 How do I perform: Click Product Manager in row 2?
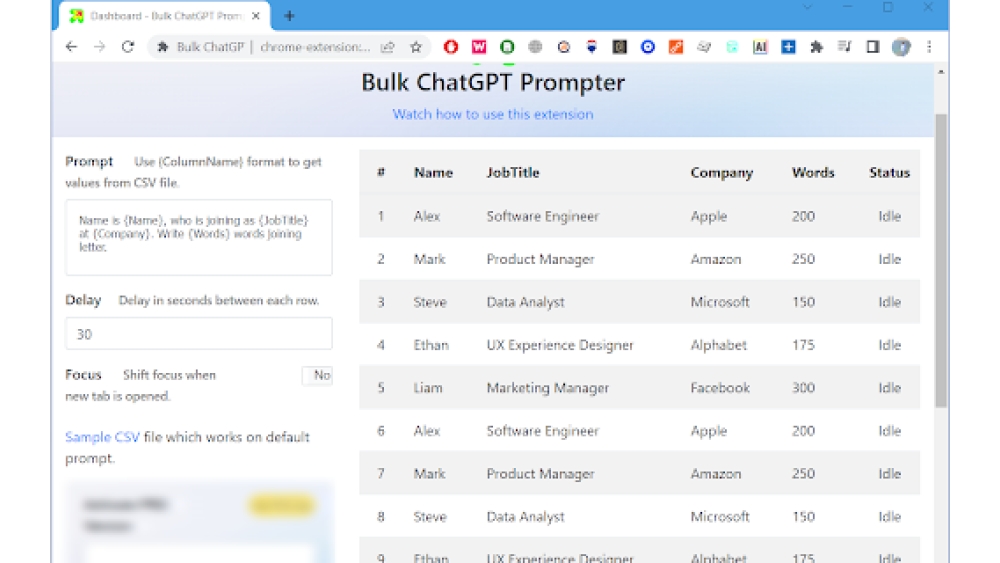pos(540,259)
